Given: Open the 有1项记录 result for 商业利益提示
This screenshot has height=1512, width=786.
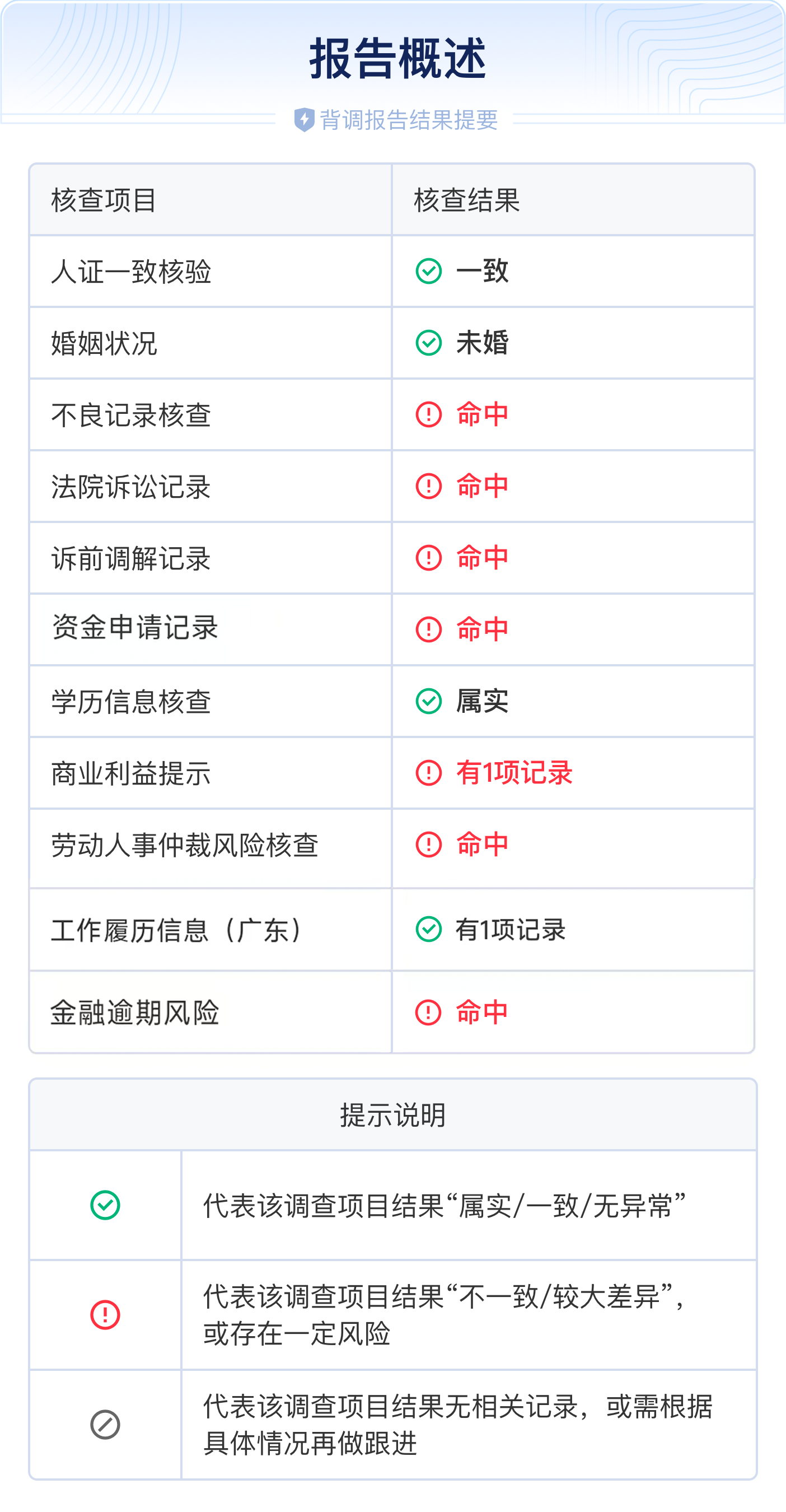Looking at the screenshot, I should (x=514, y=772).
